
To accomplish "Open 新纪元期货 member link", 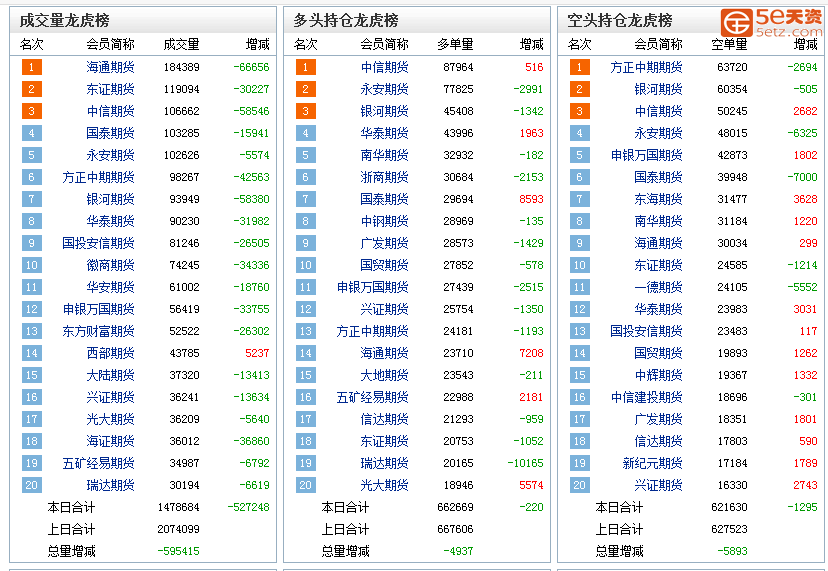I will coord(653,463).
